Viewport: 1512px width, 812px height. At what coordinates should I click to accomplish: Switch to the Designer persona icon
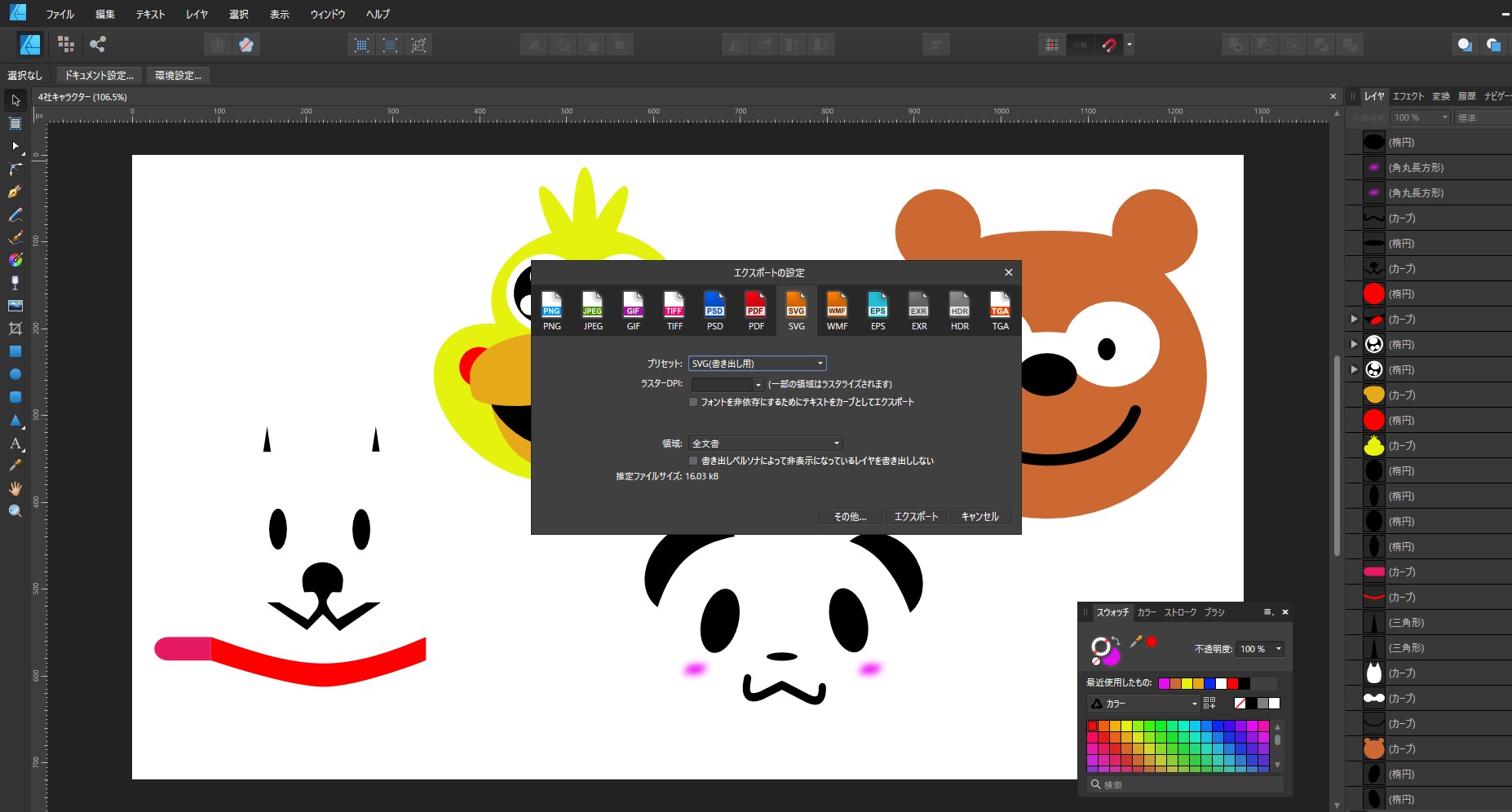(30, 44)
